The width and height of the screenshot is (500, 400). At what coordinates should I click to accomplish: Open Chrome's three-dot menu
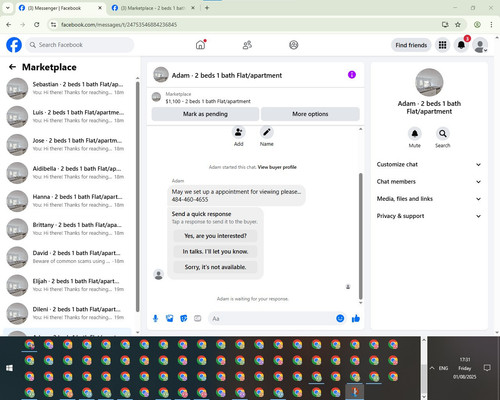[x=491, y=25]
